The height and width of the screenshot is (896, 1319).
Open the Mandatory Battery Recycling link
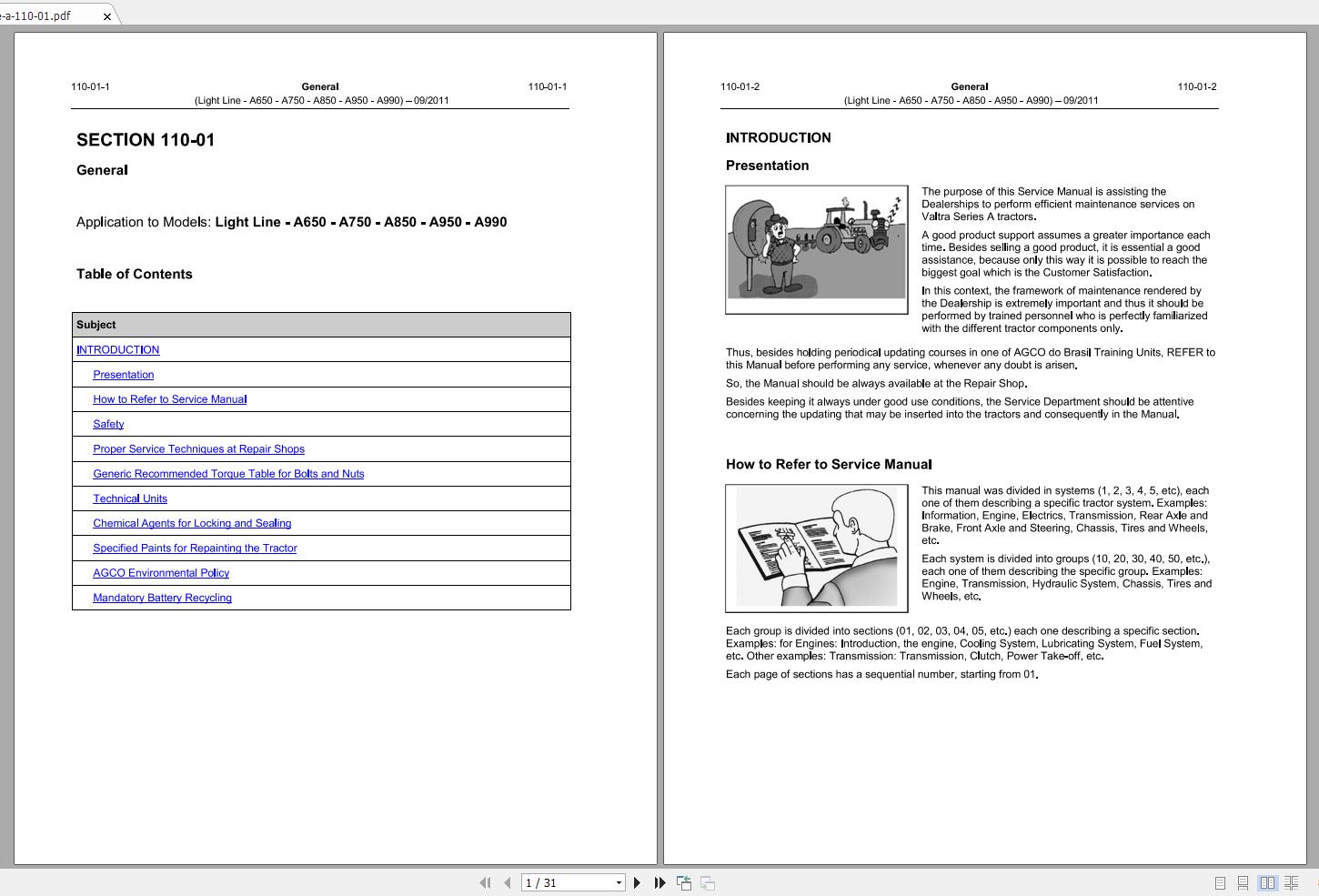(162, 598)
